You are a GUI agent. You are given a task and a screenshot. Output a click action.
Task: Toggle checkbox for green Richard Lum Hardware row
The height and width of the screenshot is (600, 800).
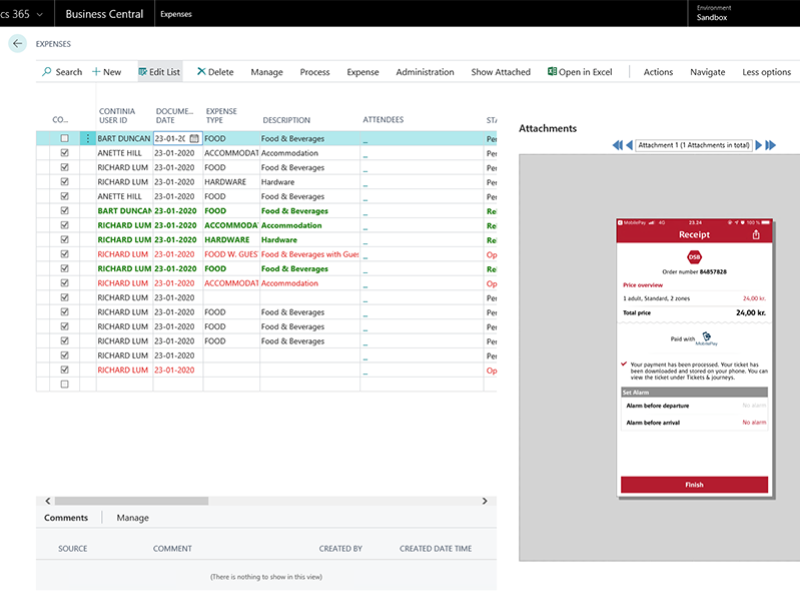pos(64,239)
